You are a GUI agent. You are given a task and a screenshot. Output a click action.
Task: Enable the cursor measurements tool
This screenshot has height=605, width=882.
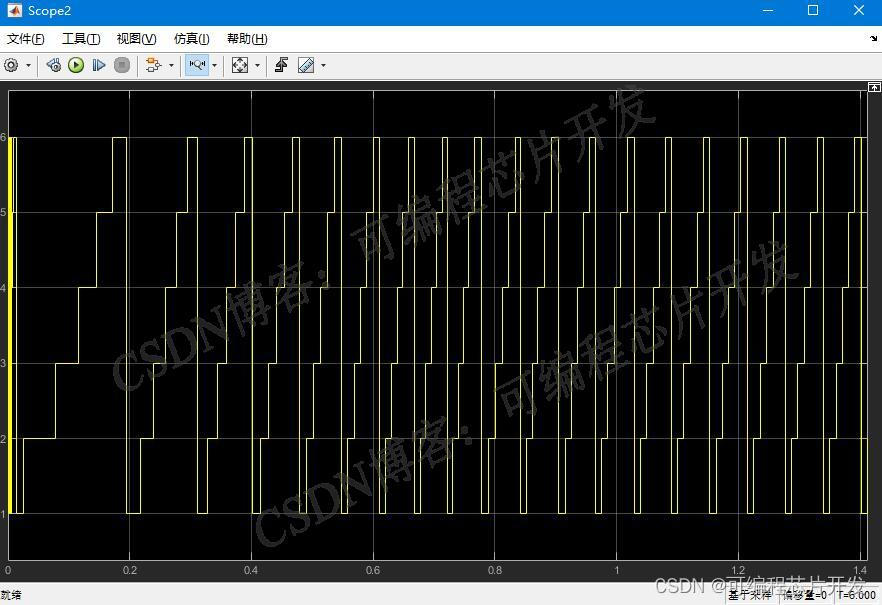(x=306, y=65)
